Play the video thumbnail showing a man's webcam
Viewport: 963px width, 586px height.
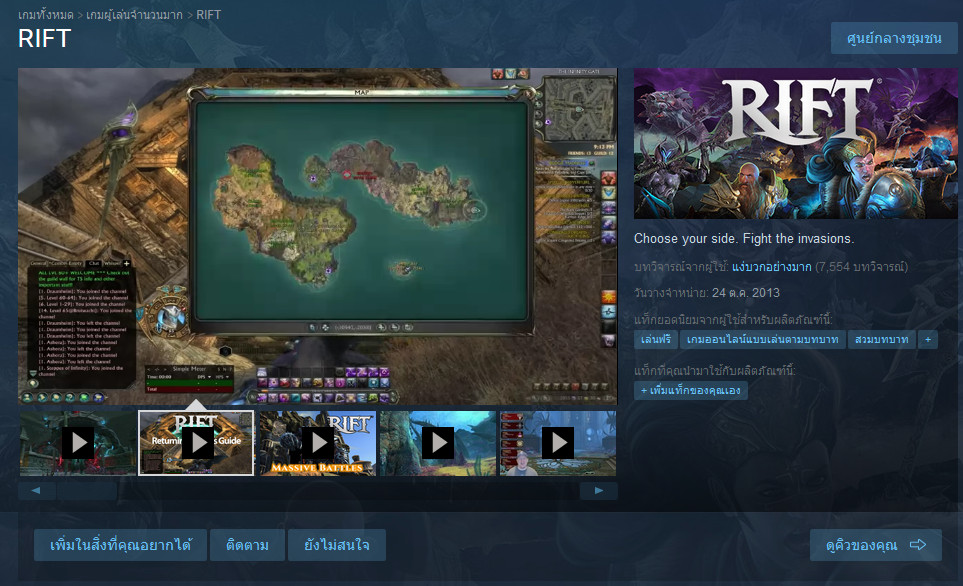[558, 443]
